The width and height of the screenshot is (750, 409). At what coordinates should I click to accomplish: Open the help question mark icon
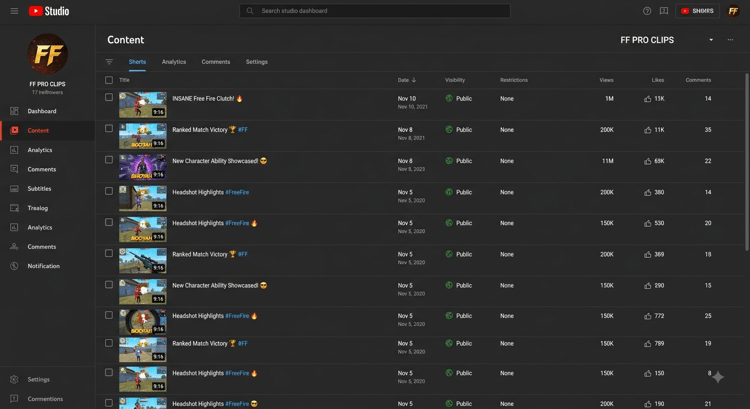[x=647, y=11]
